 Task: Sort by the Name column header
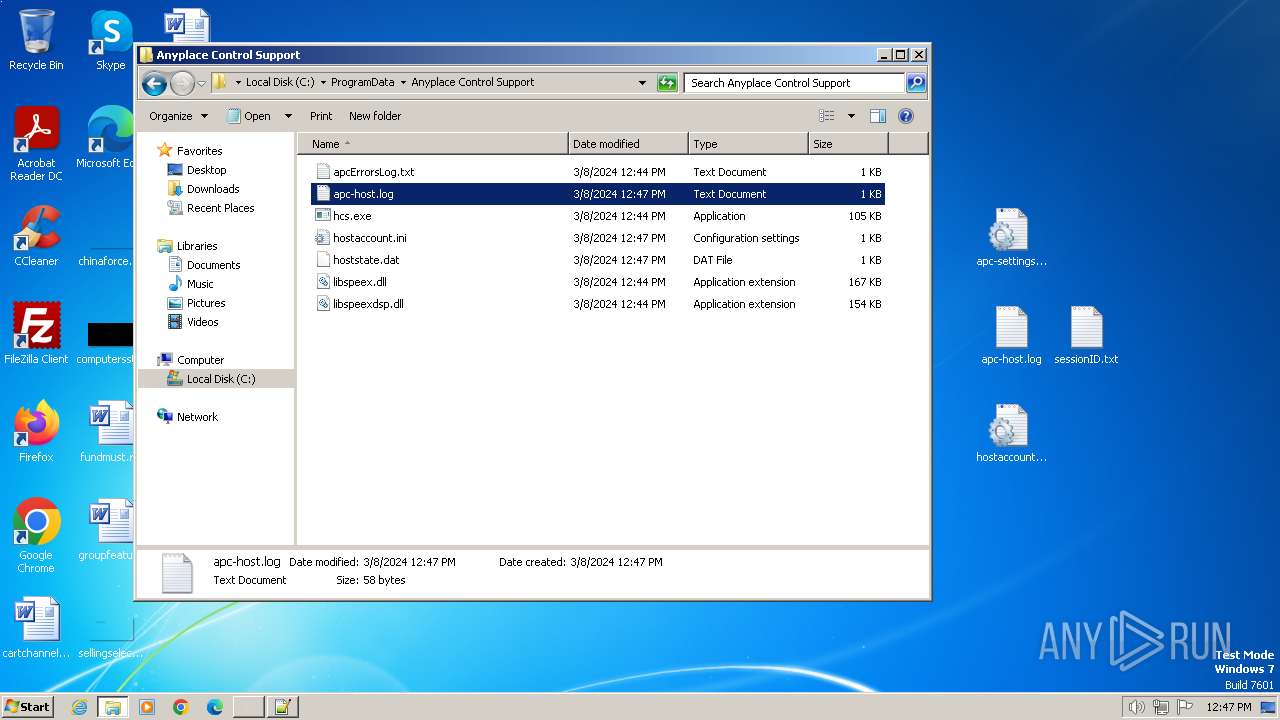pyautogui.click(x=433, y=144)
